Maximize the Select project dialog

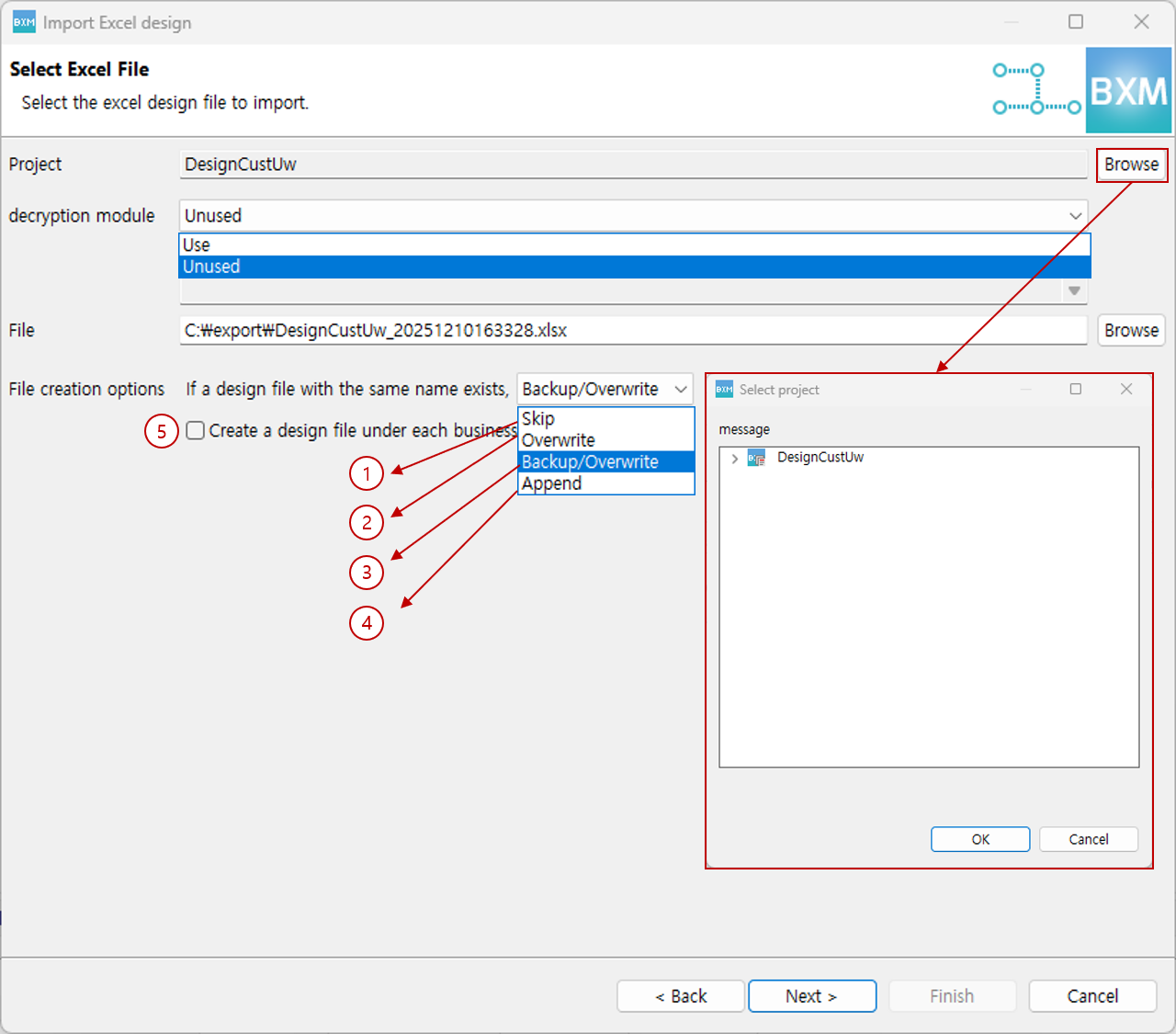(x=1076, y=390)
